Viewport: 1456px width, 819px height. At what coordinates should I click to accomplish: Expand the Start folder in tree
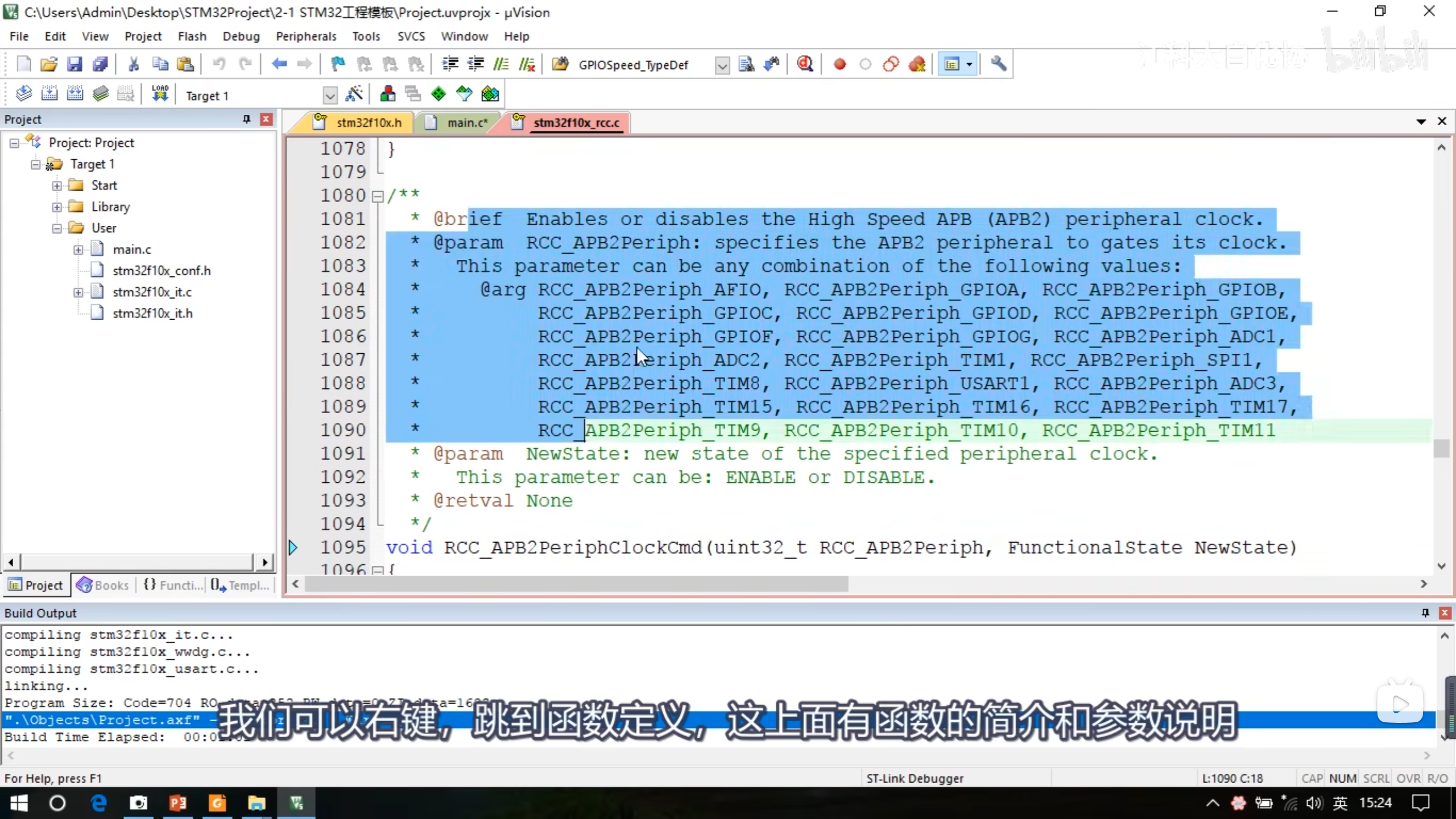pos(57,186)
